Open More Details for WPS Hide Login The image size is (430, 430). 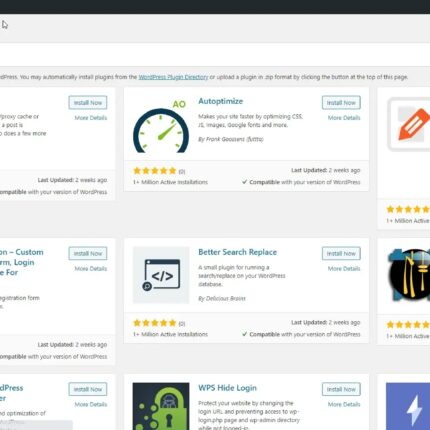tap(344, 405)
